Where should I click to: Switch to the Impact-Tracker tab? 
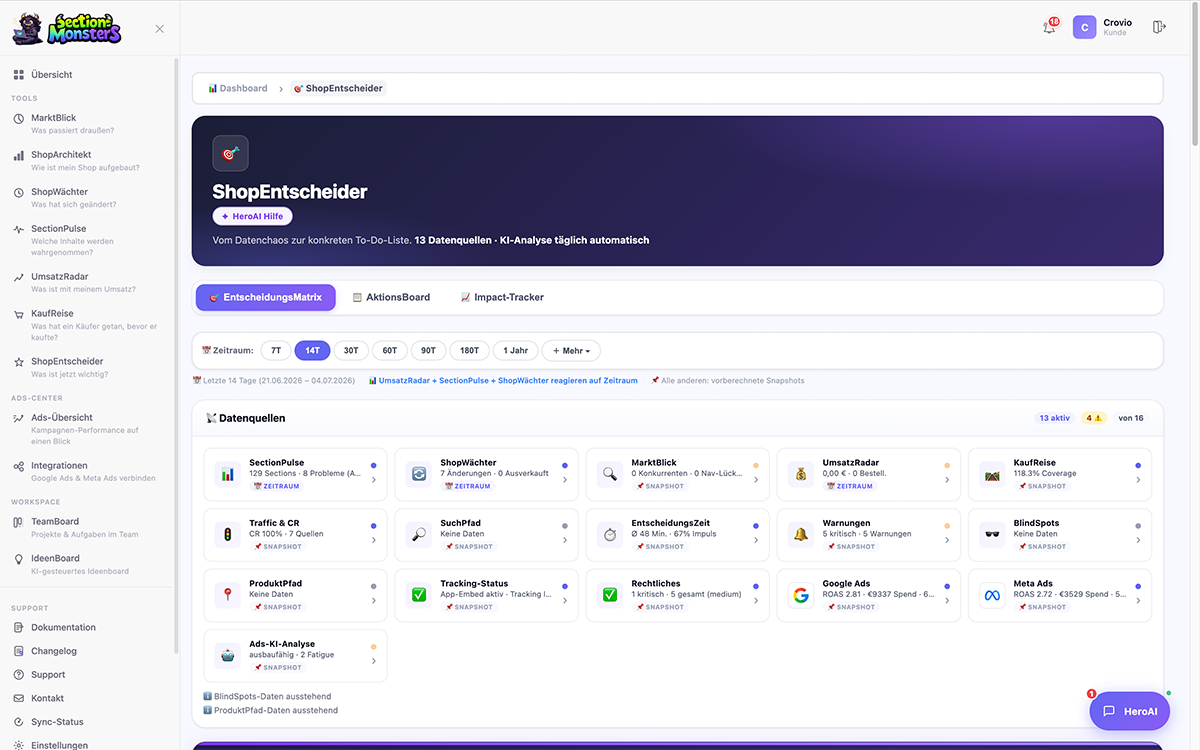(x=502, y=297)
